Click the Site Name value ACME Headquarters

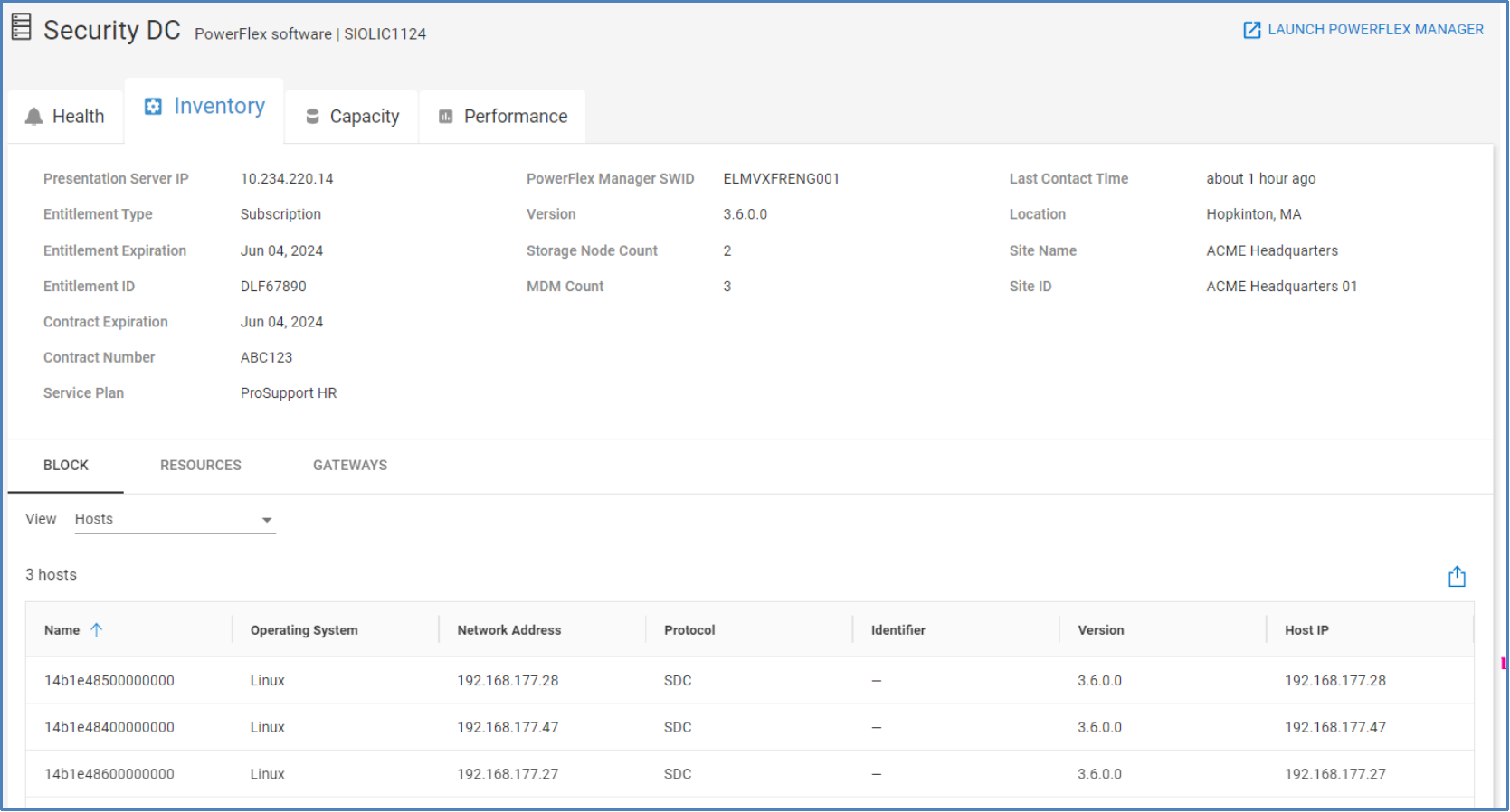pos(1272,251)
